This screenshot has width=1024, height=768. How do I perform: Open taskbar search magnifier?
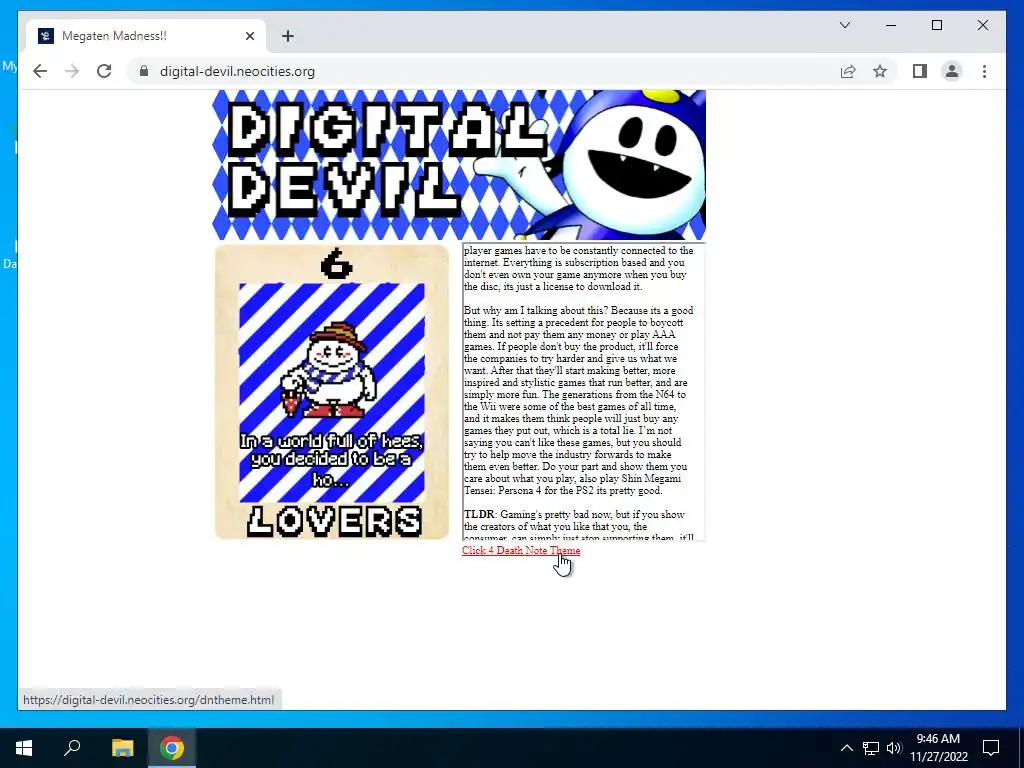point(72,748)
